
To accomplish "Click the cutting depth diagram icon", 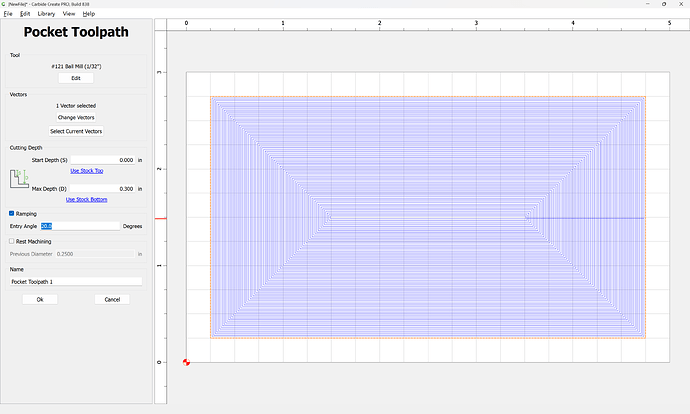I will coord(19,180).
